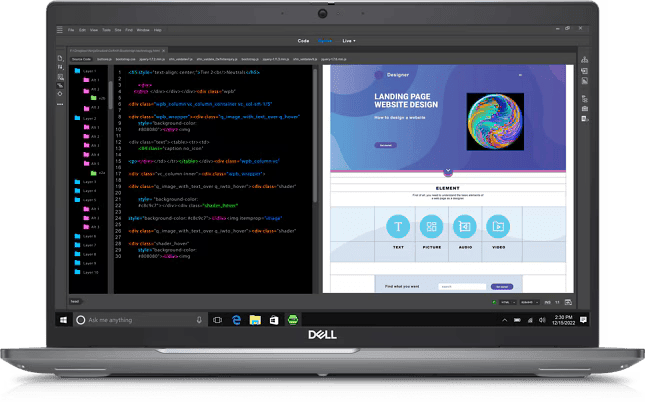645x402 pixels.
Task: Click the down chevron below preview hero banner
Action: [448, 172]
